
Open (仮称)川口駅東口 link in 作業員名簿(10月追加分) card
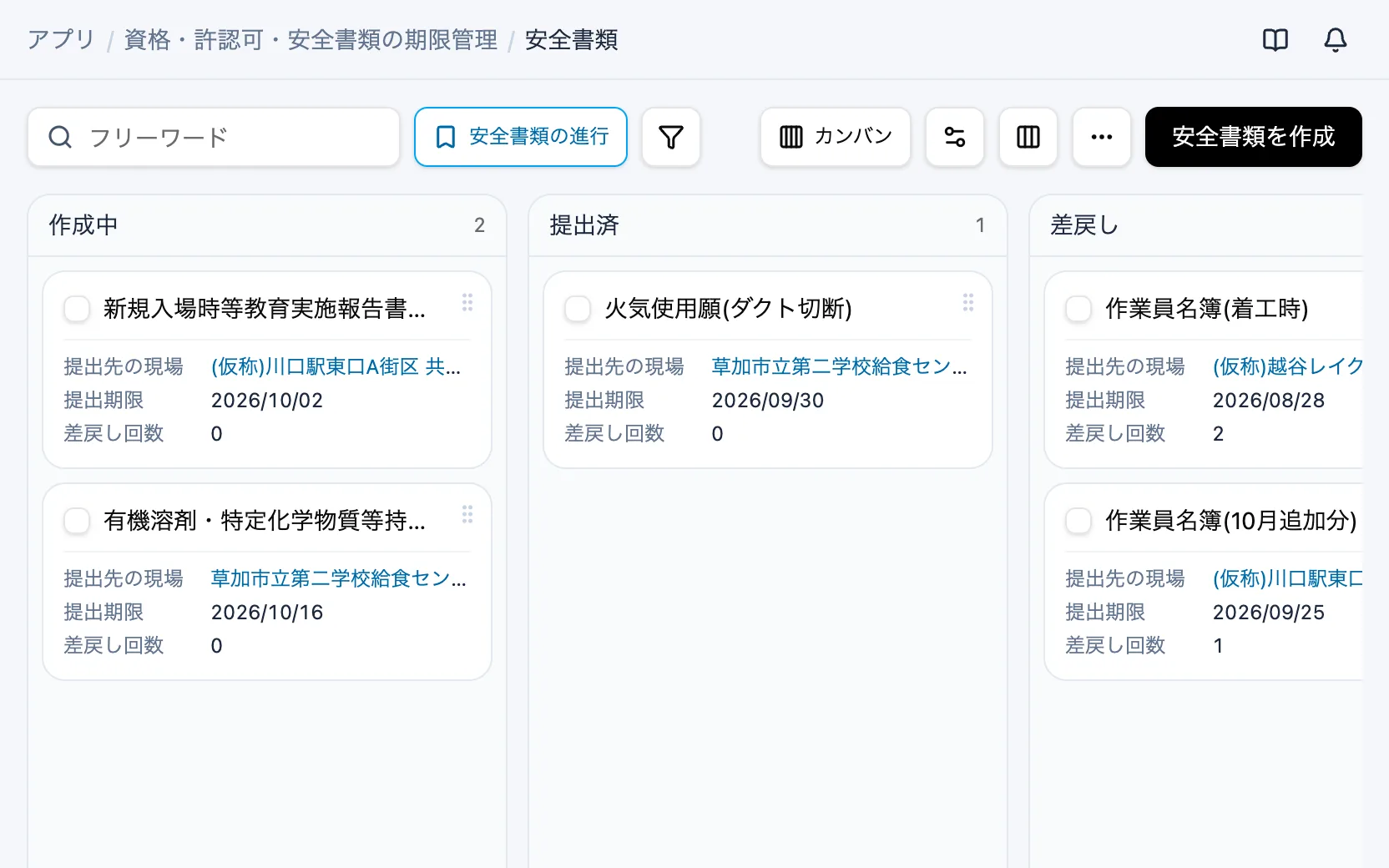[1287, 578]
